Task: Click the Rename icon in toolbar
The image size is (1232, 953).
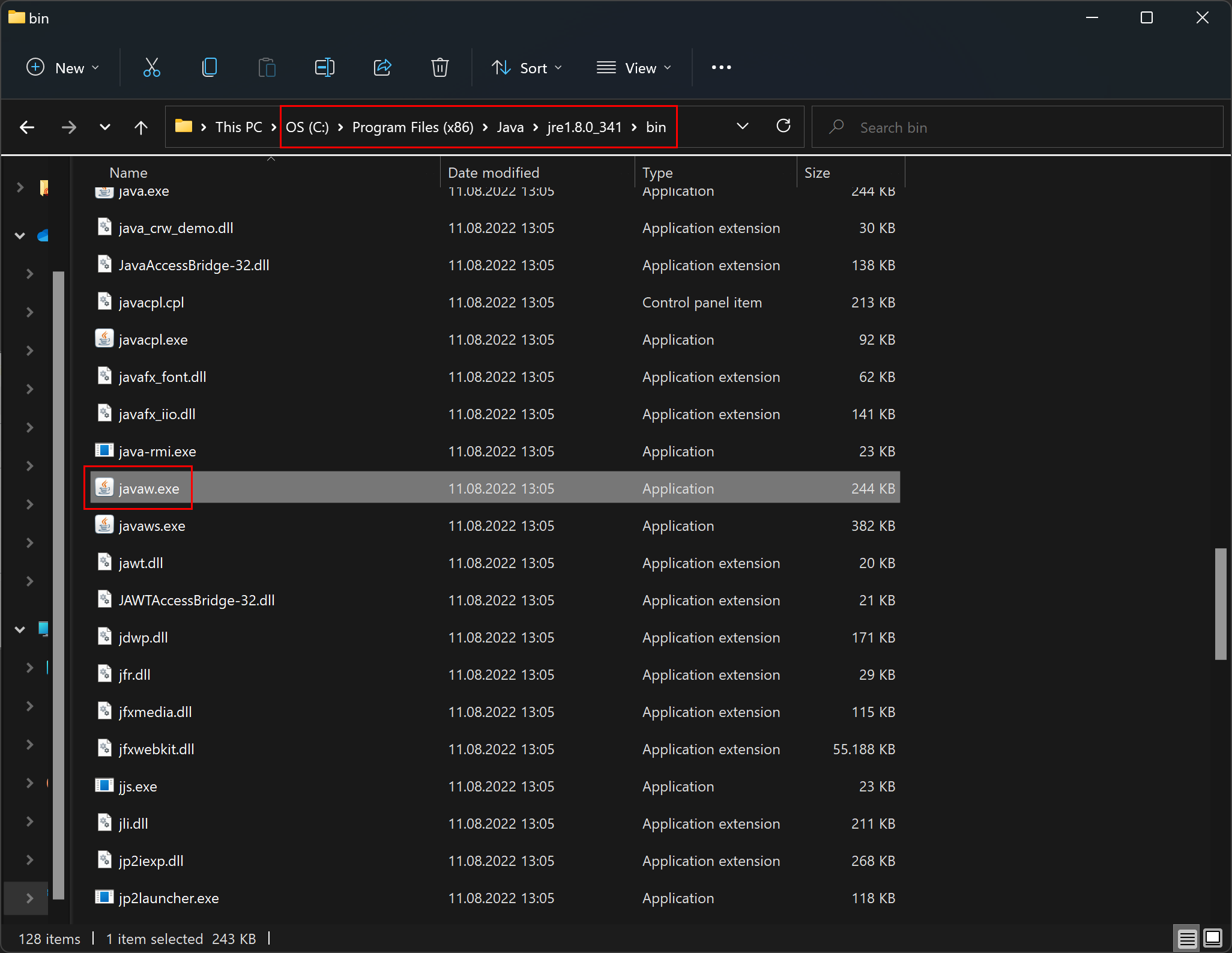Action: point(325,67)
